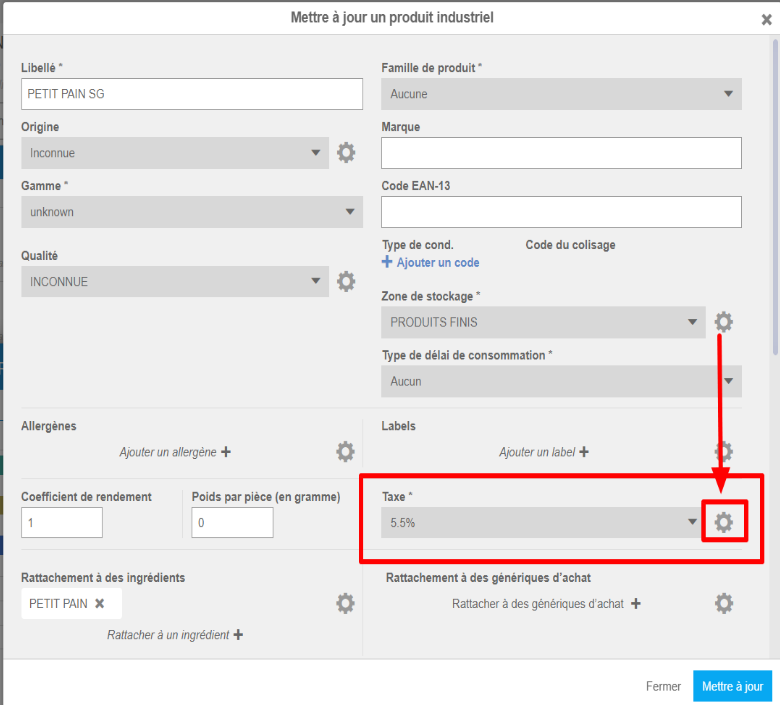The height and width of the screenshot is (705, 780).
Task: Open gear for Rattachement à des ingrédients
Action: [x=346, y=603]
